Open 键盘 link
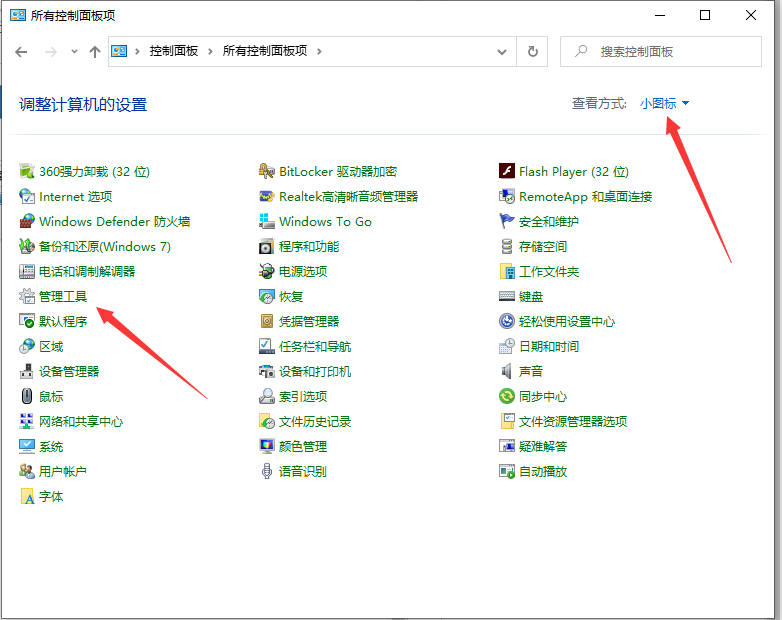The height and width of the screenshot is (620, 782). pyautogui.click(x=531, y=296)
